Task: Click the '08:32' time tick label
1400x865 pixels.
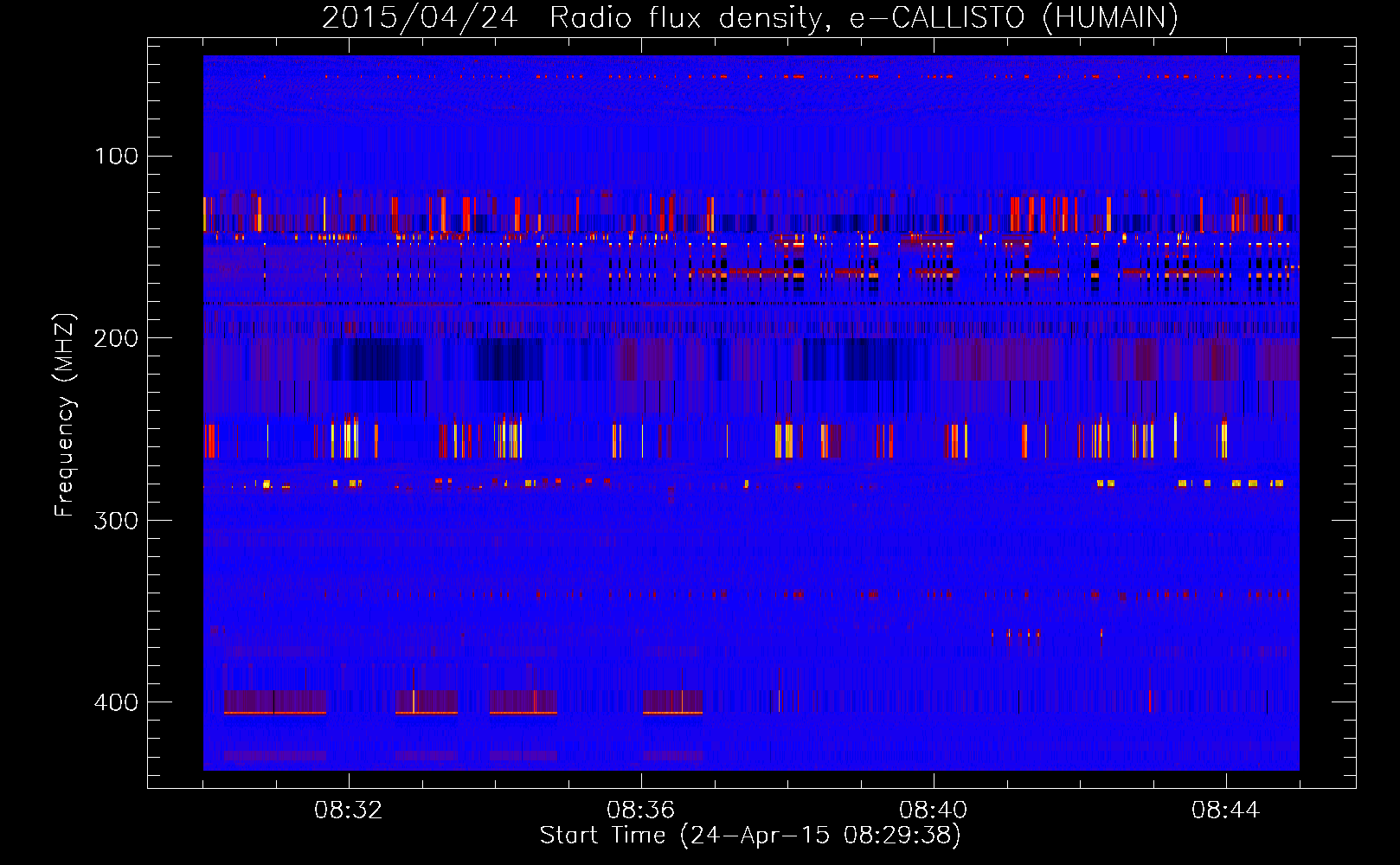Action: coord(349,811)
